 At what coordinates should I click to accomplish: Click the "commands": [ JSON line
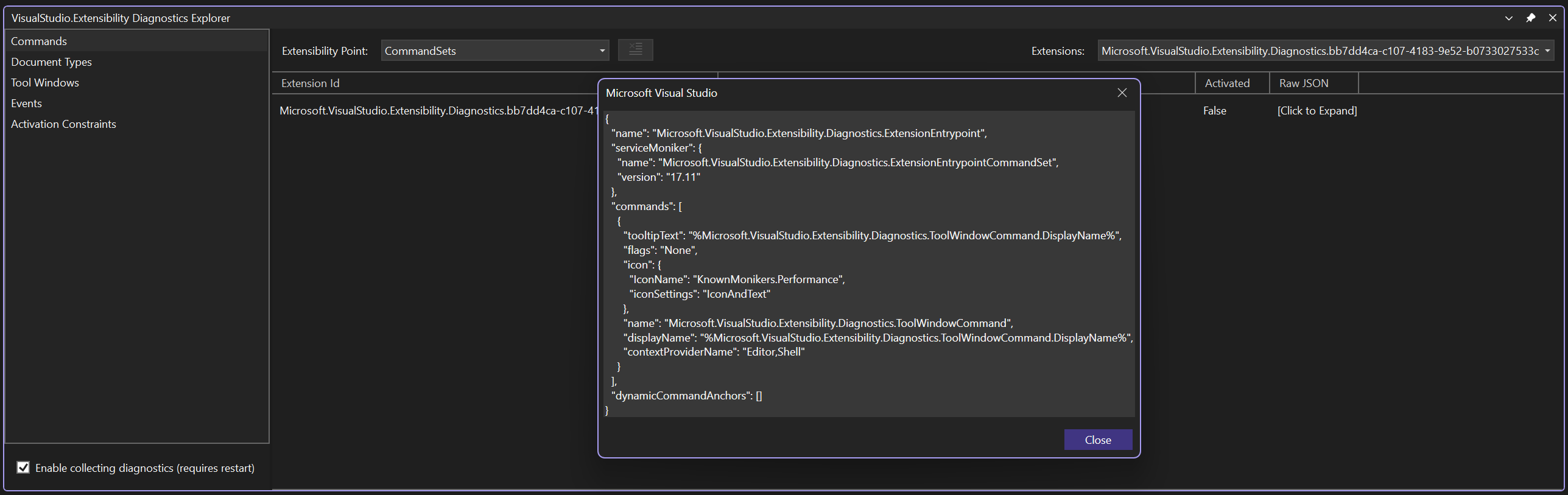coord(646,206)
